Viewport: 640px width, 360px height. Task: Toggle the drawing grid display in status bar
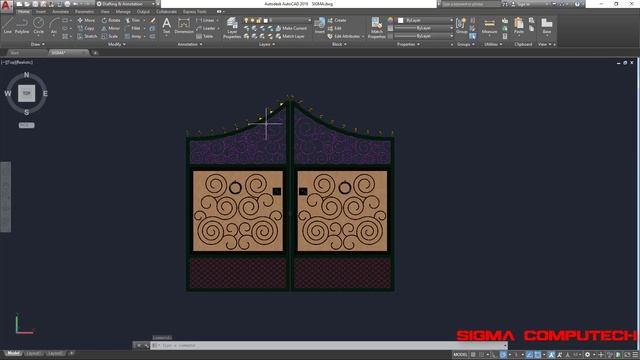(473, 355)
